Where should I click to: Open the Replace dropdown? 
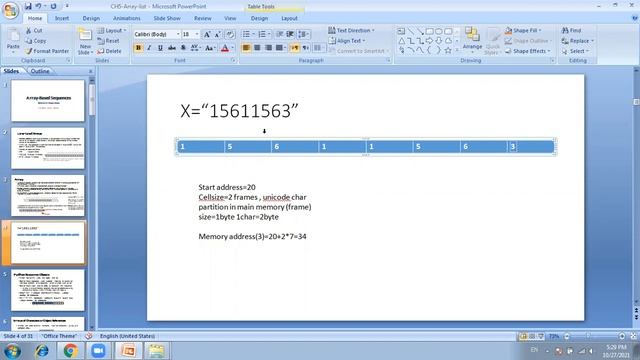pyautogui.click(x=578, y=41)
